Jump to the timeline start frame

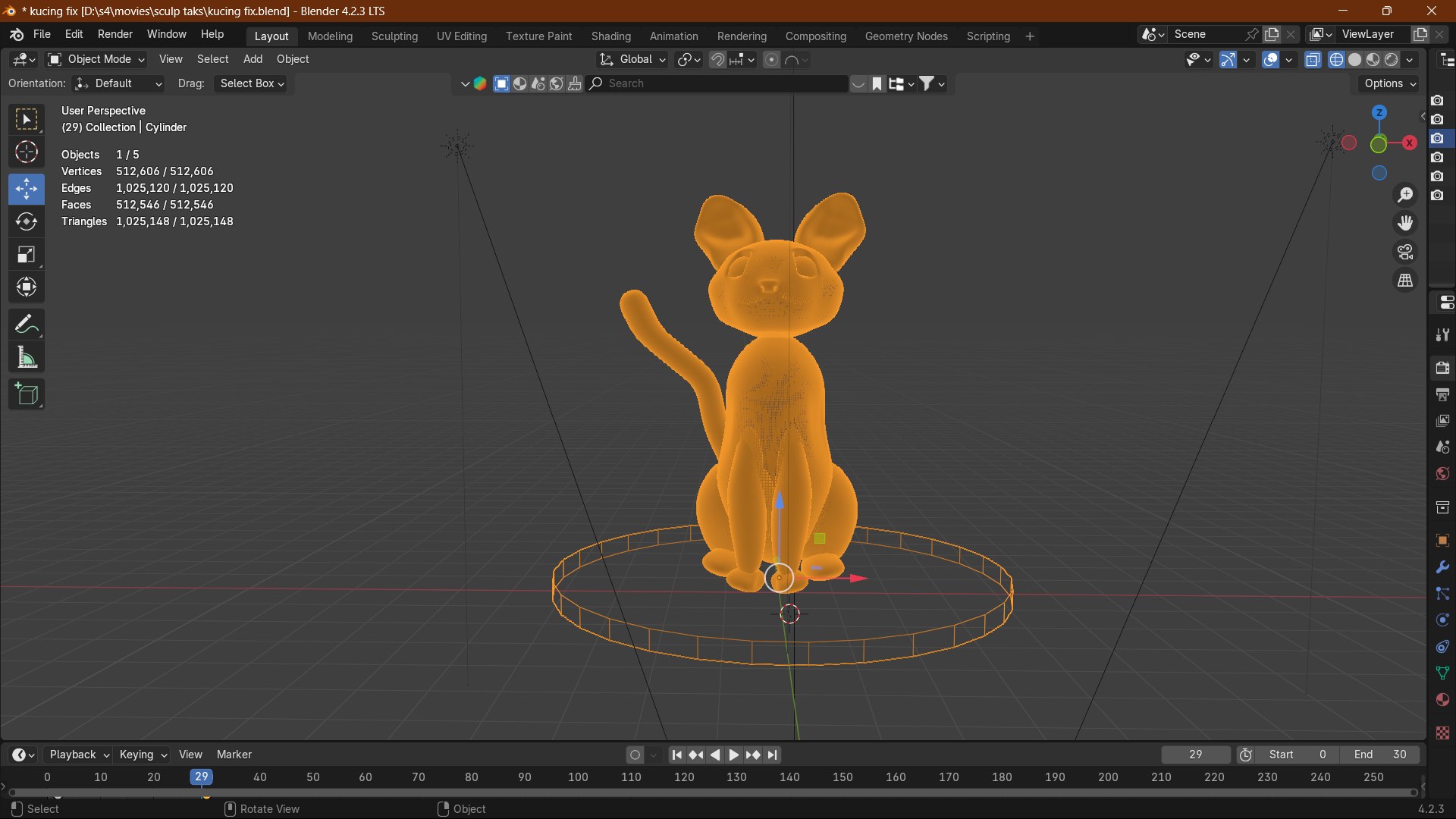677,755
